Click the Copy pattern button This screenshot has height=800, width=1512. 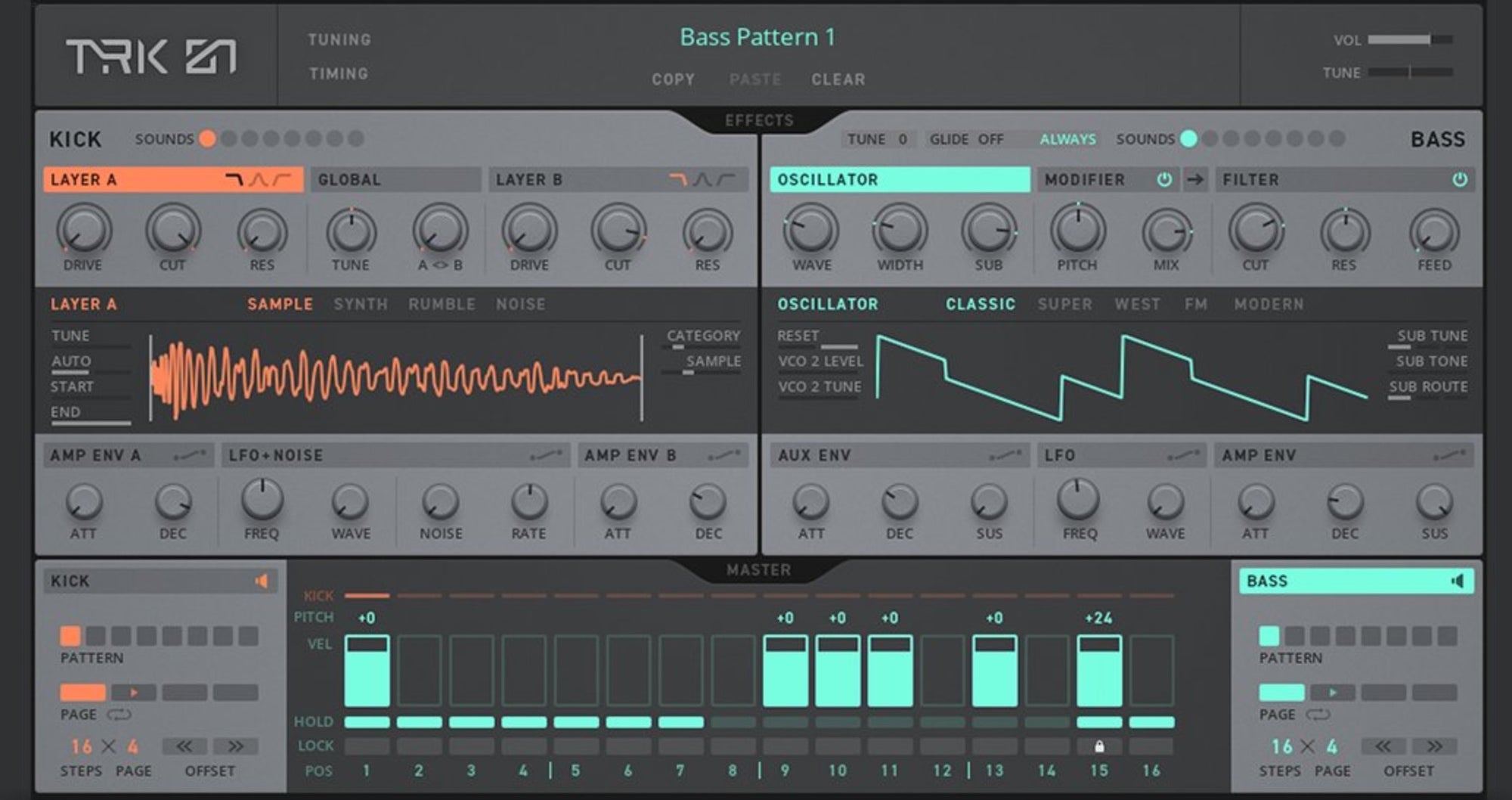[x=673, y=79]
